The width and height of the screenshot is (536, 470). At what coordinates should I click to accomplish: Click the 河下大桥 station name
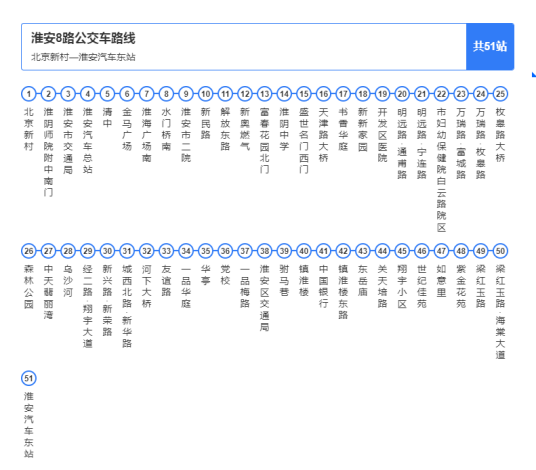click(x=147, y=286)
